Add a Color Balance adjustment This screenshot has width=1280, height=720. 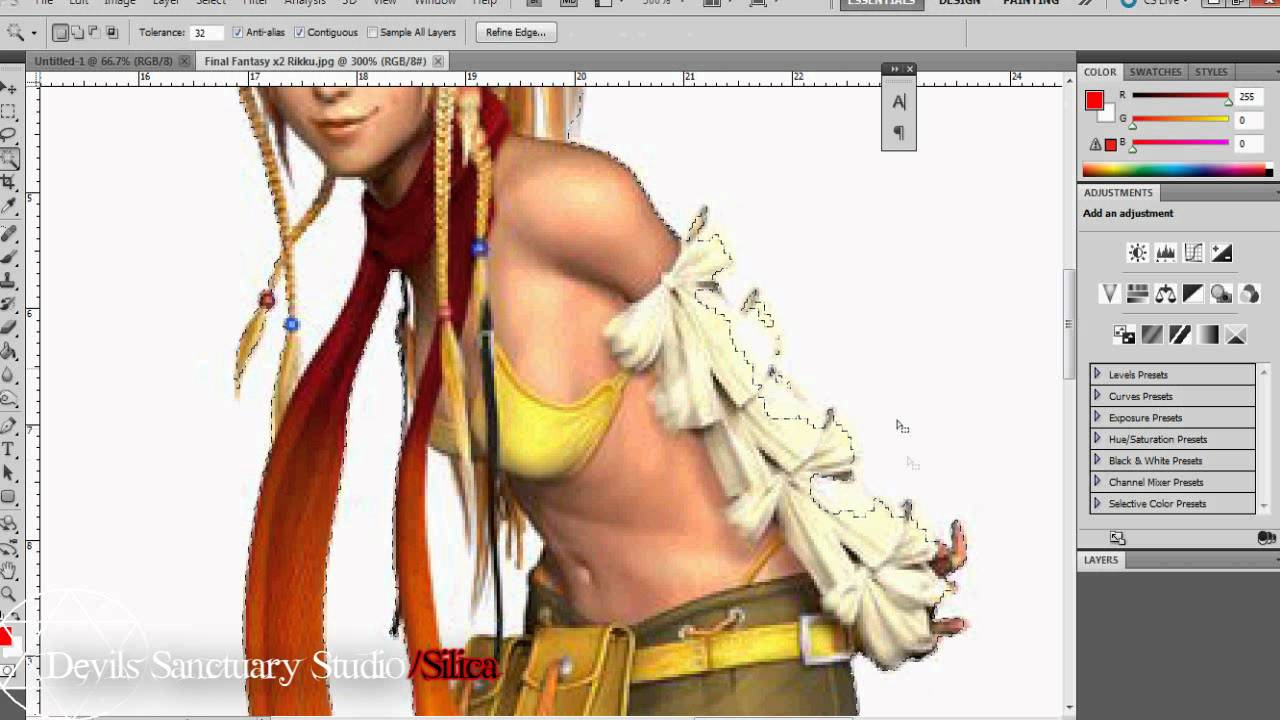click(x=1165, y=293)
